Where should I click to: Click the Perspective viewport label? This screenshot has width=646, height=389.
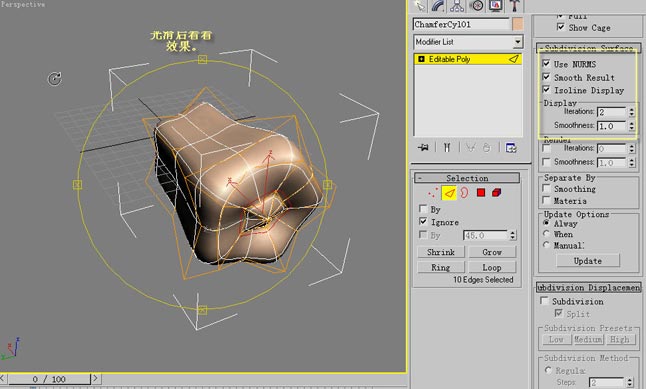point(23,4)
